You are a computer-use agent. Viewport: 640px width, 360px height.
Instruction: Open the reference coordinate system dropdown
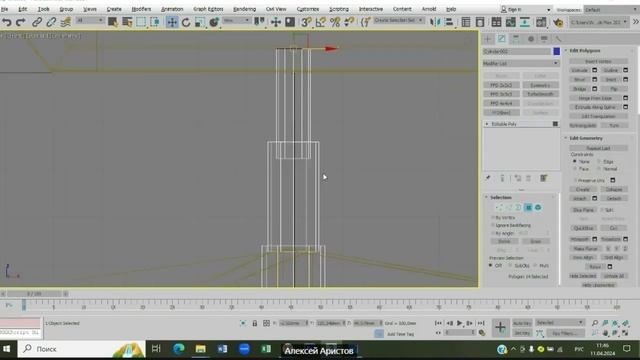(236, 20)
